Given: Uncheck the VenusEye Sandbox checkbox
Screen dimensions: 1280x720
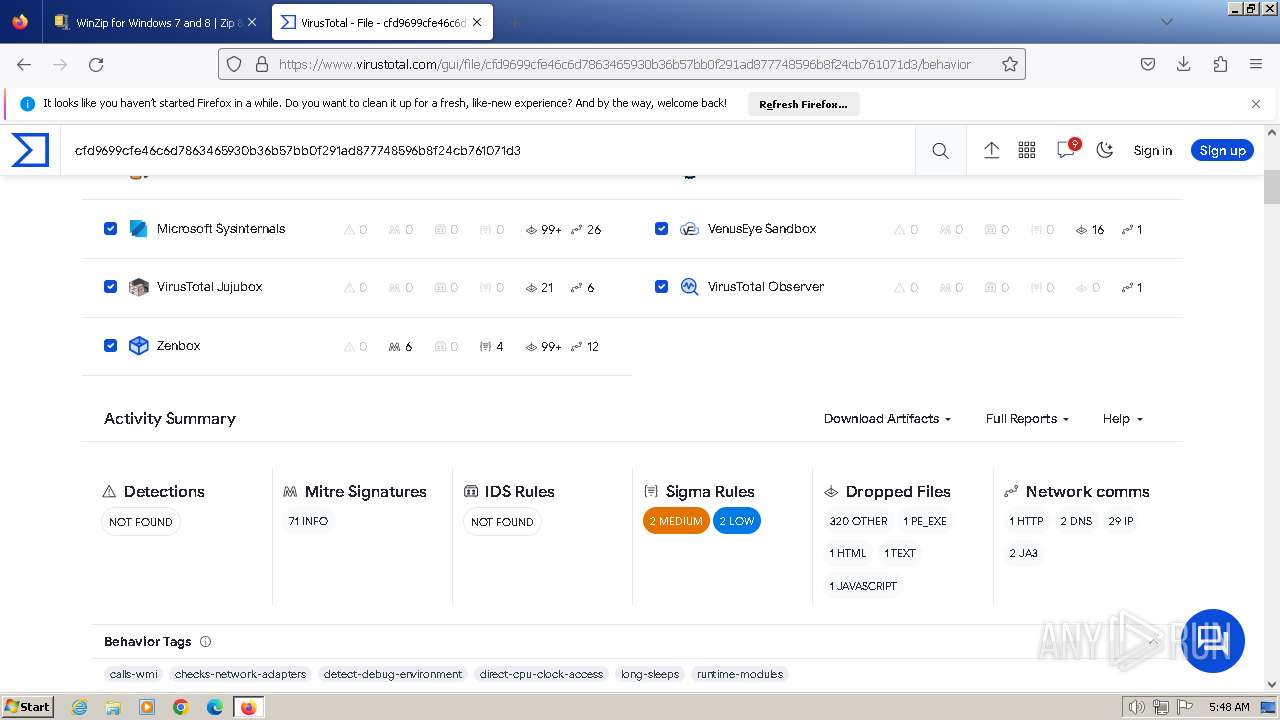Looking at the screenshot, I should tap(661, 229).
